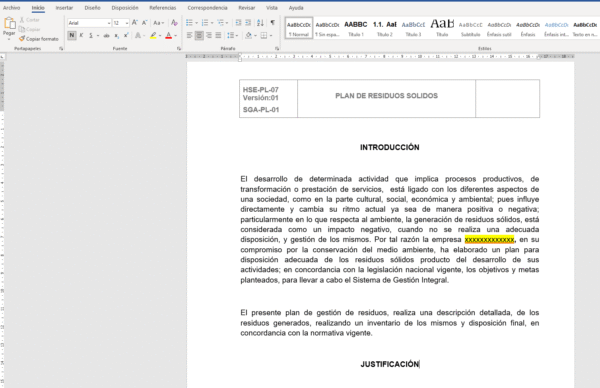Apply the Título 2 style
Screen dimensions: 600x388
385,28
